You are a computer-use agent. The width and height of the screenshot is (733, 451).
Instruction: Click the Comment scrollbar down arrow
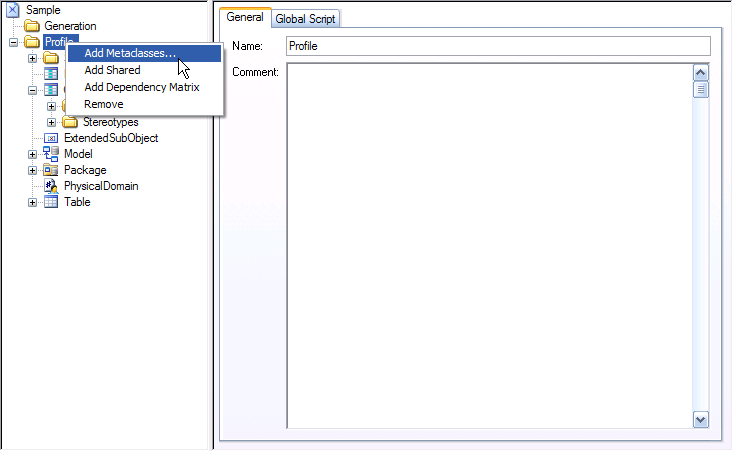tap(700, 420)
